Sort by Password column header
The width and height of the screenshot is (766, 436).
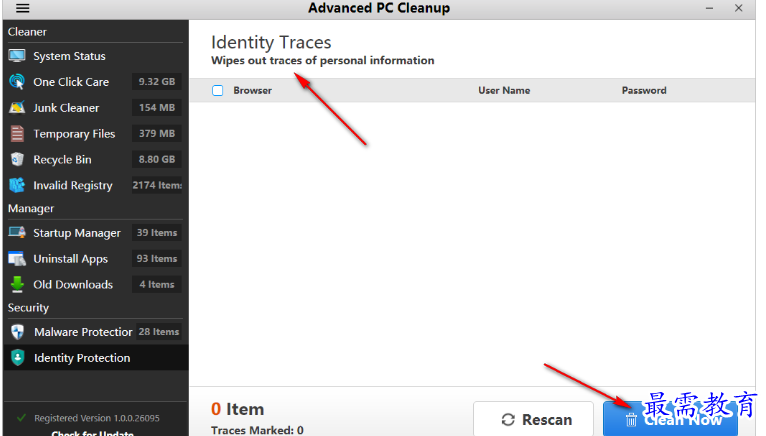644,90
